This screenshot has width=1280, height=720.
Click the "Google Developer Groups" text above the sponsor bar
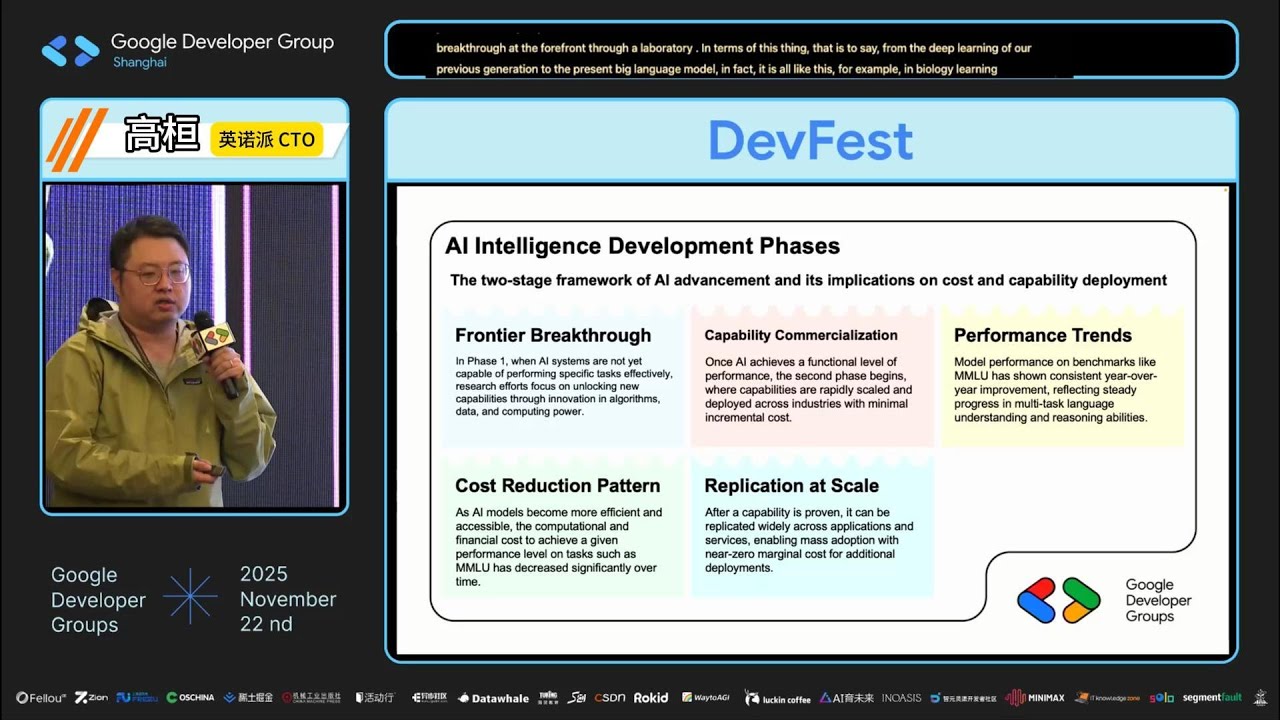point(98,600)
